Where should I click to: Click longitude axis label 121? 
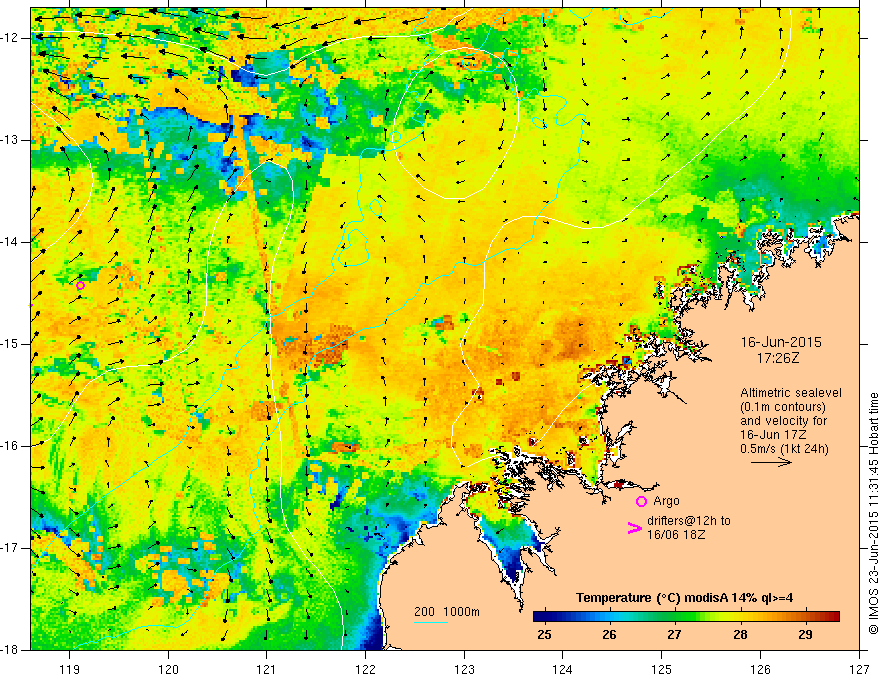pos(267,669)
